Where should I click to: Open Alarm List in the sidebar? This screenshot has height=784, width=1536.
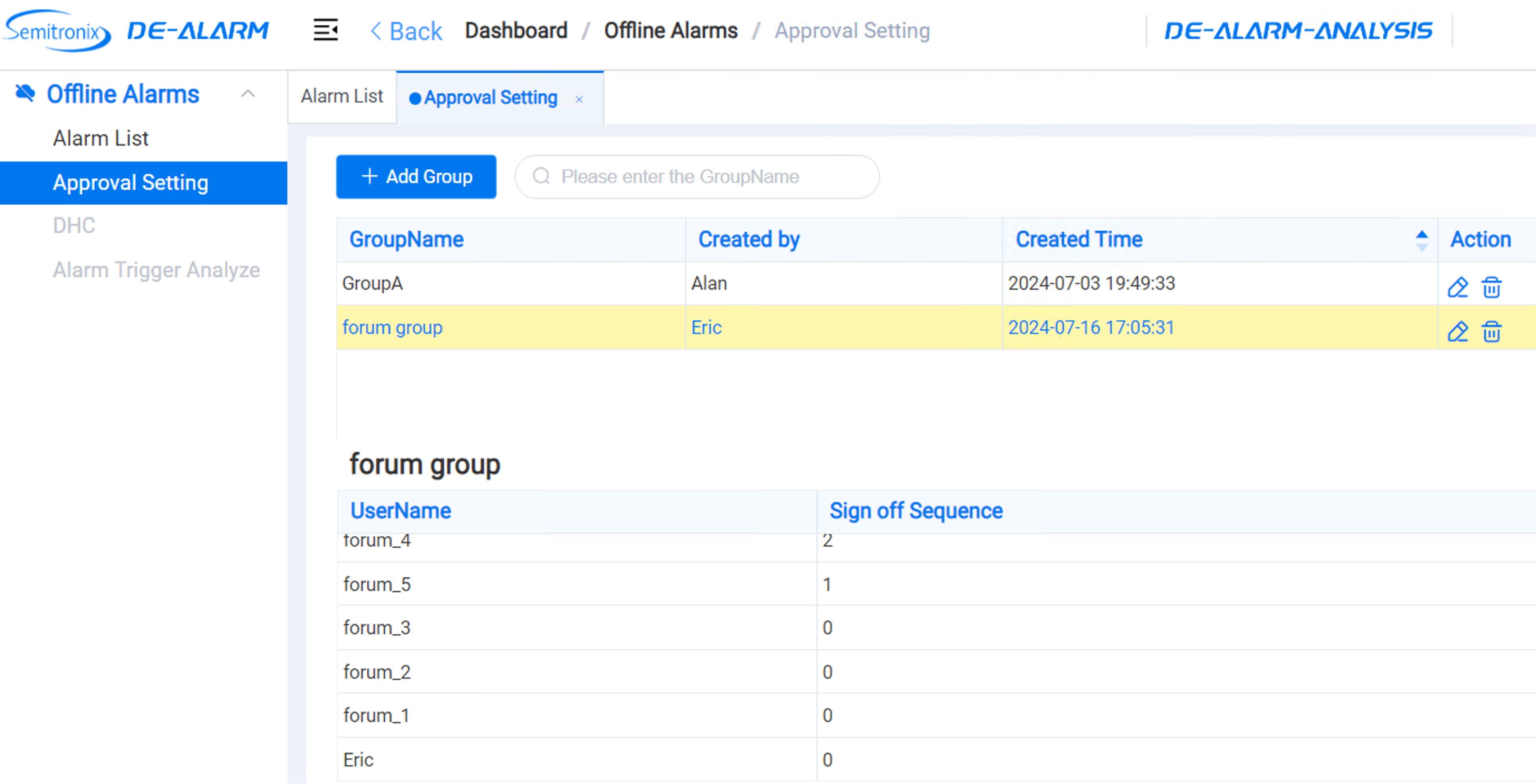pos(101,138)
